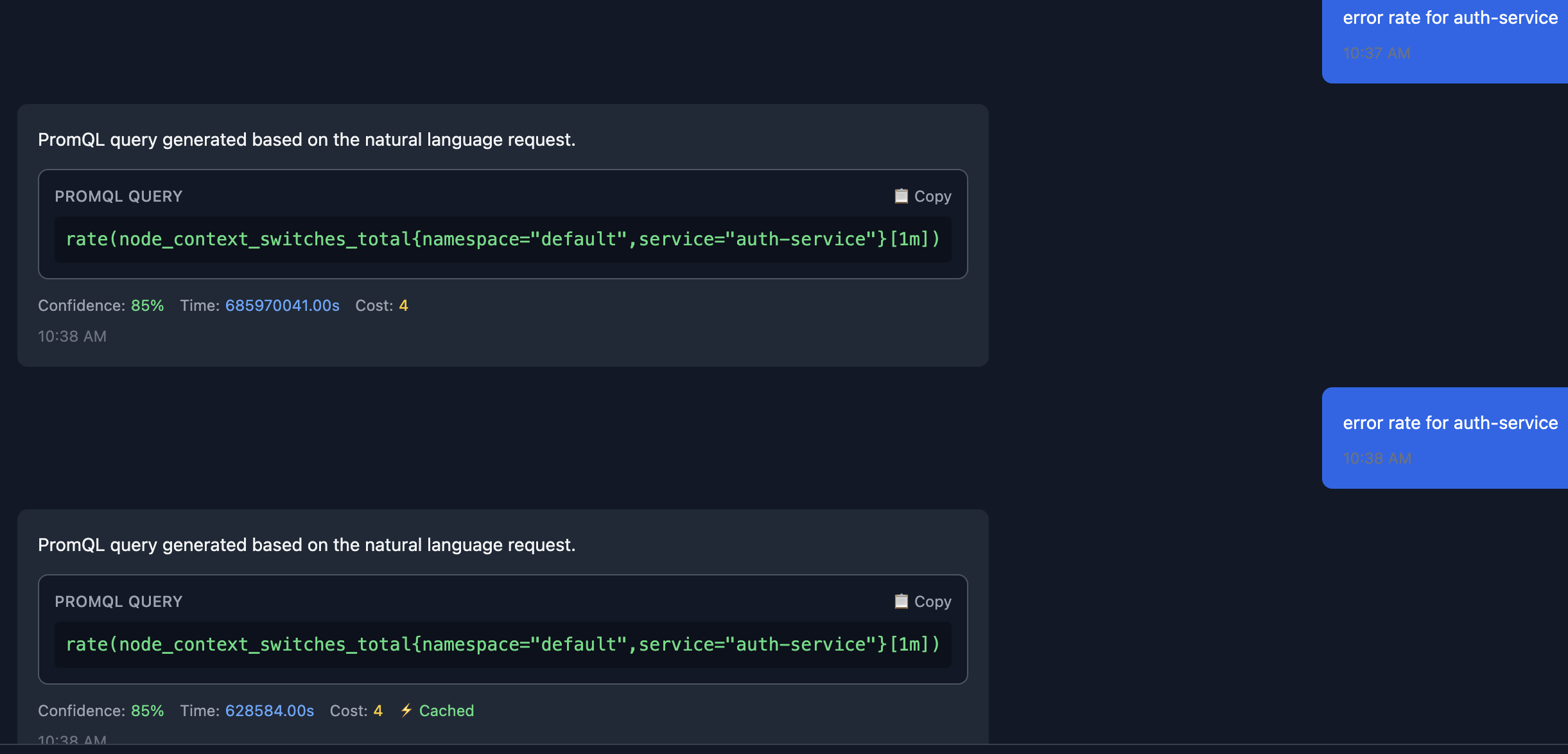This screenshot has height=754, width=1568.
Task: Click the Confidence 85% value on cached card
Action: [147, 710]
